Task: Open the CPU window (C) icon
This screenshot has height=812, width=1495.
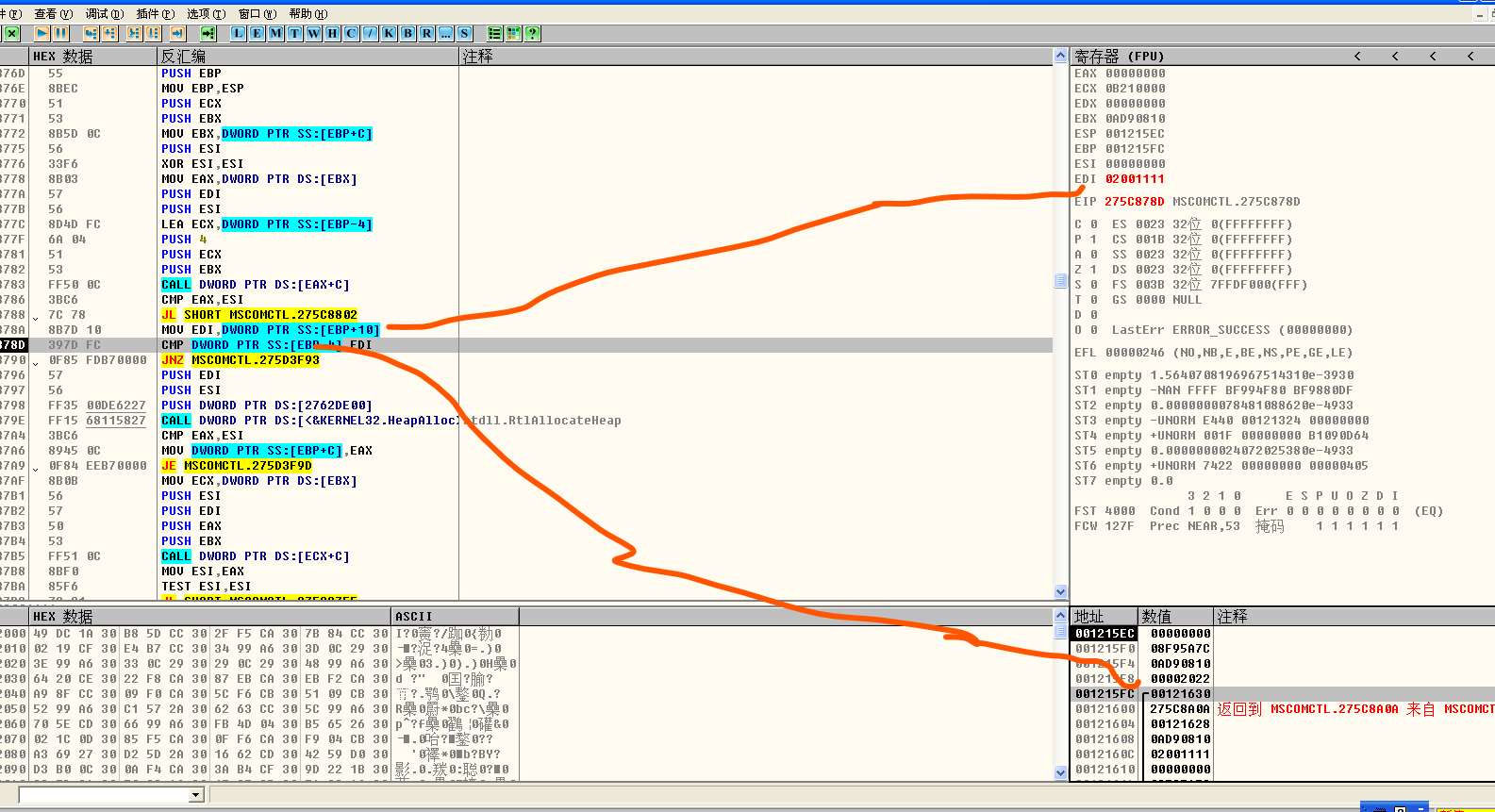Action: (x=352, y=33)
